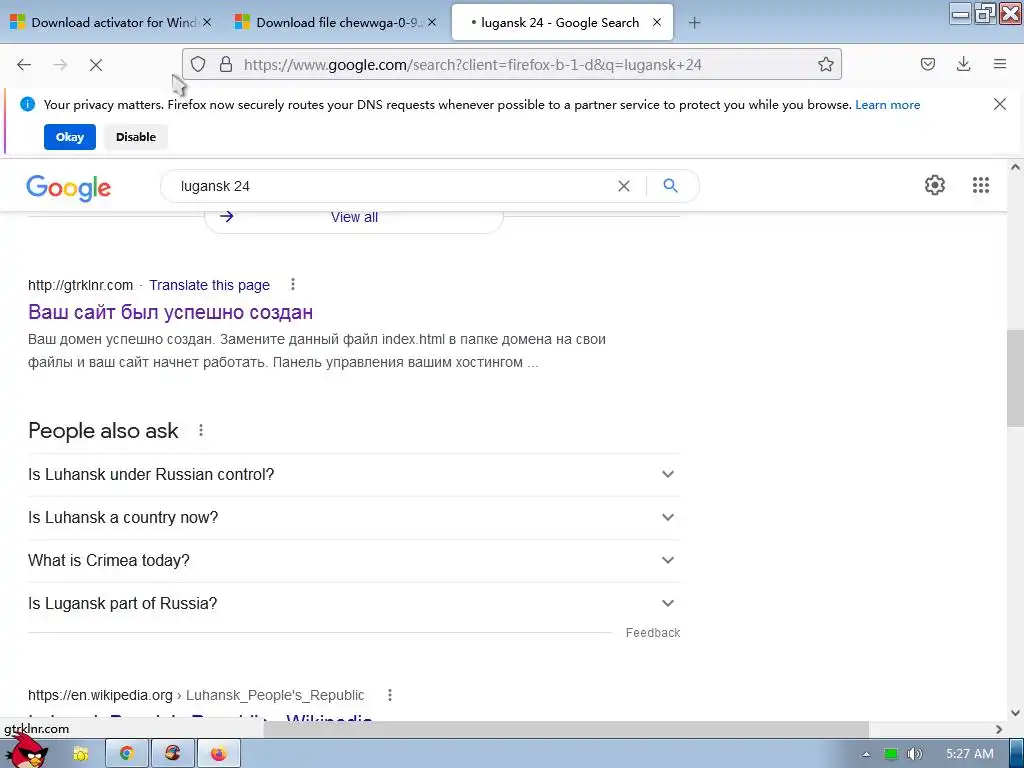Open the Firefox taskbar icon

(219, 754)
